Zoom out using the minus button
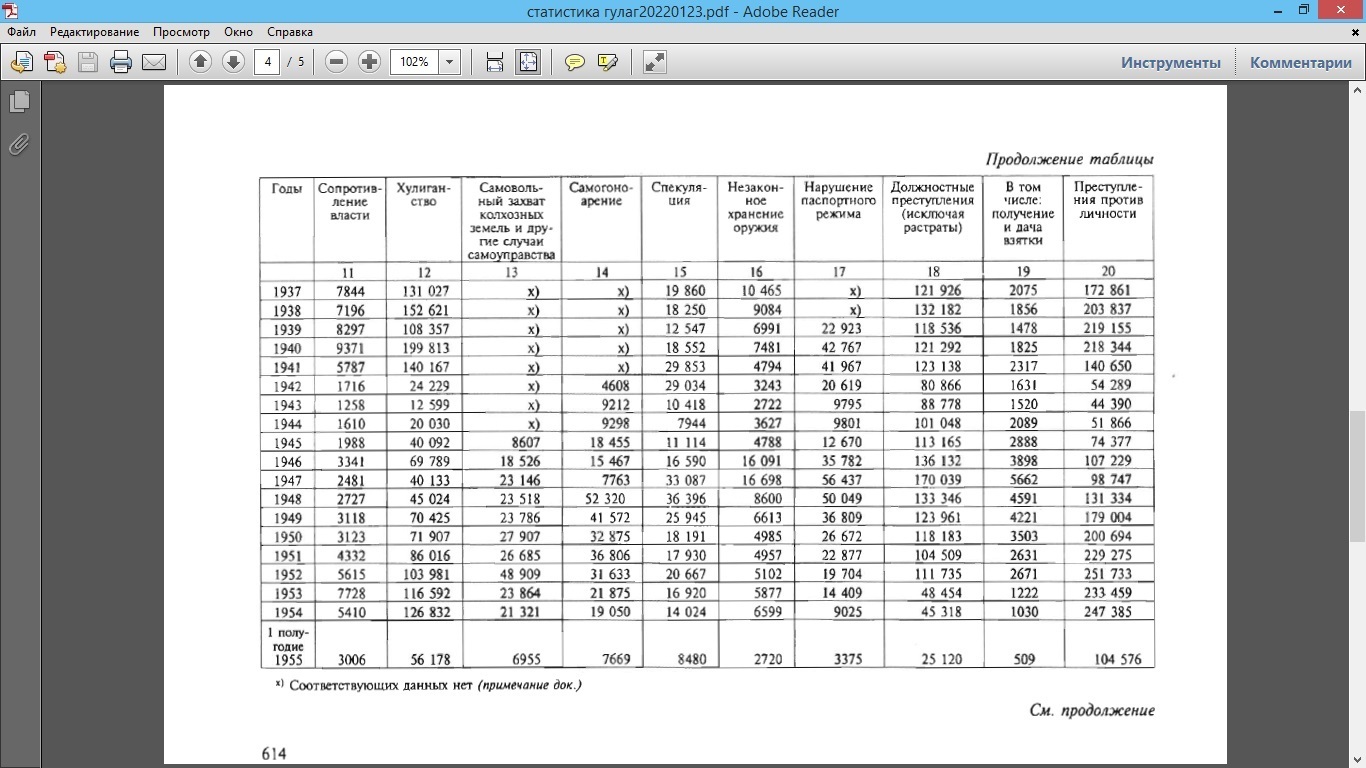 pos(337,62)
